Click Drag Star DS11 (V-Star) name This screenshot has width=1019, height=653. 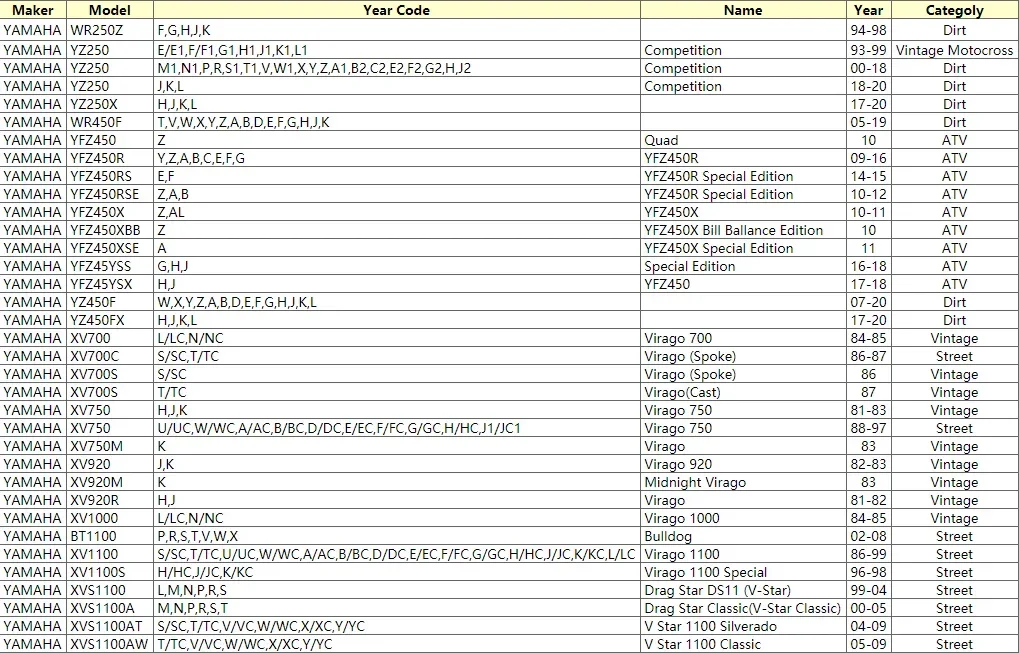743,590
